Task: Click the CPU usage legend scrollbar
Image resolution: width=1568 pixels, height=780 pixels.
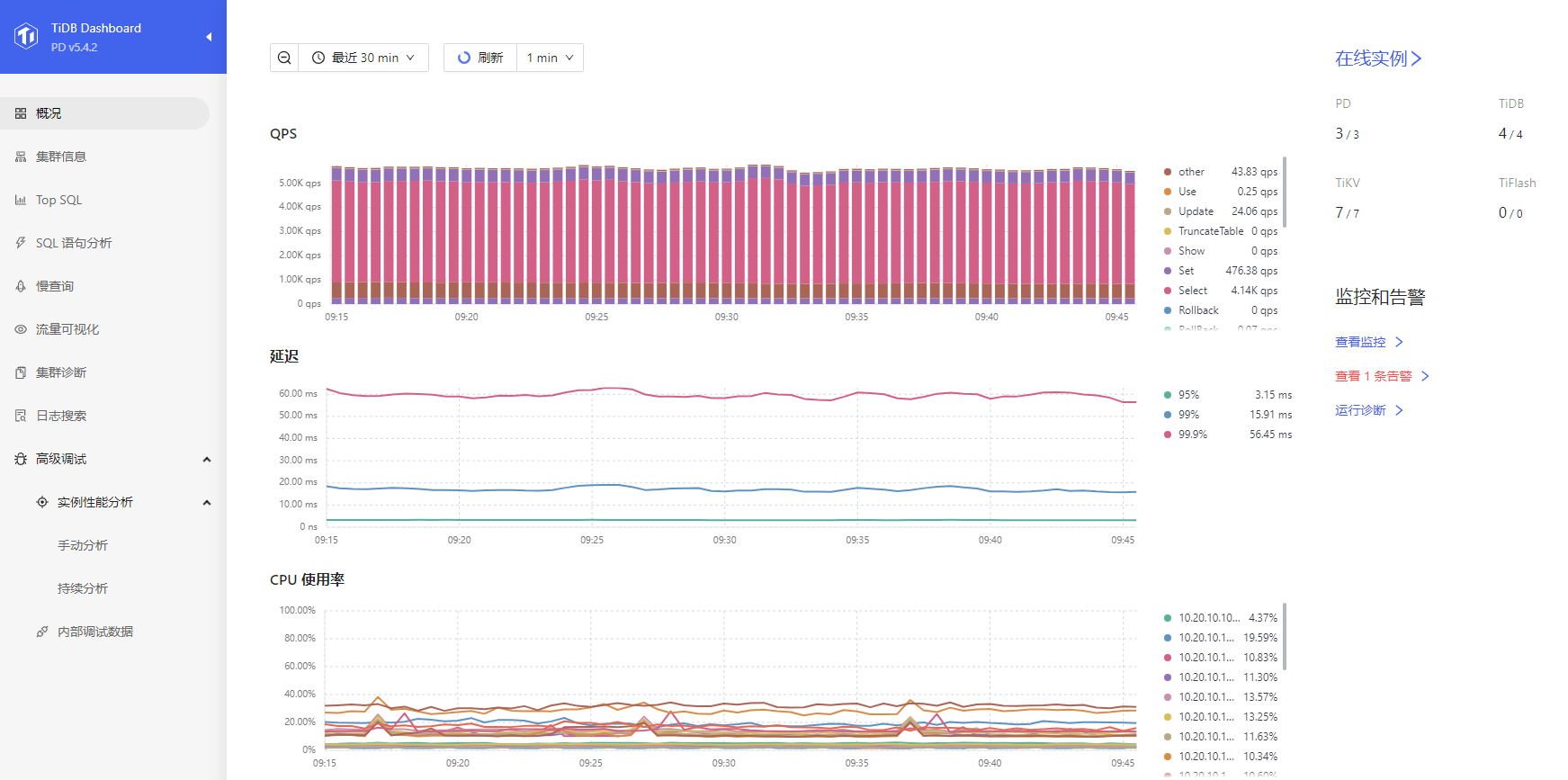Action: point(1285,637)
